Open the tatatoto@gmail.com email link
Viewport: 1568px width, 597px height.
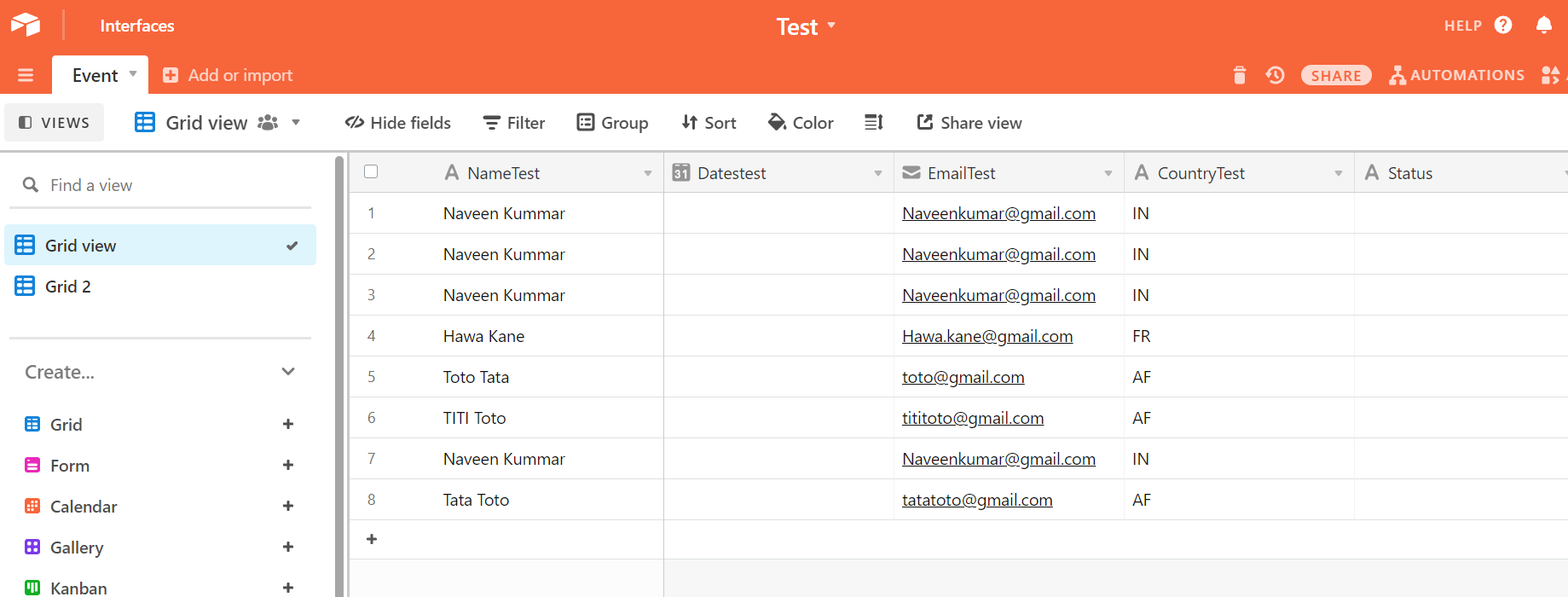[977, 500]
